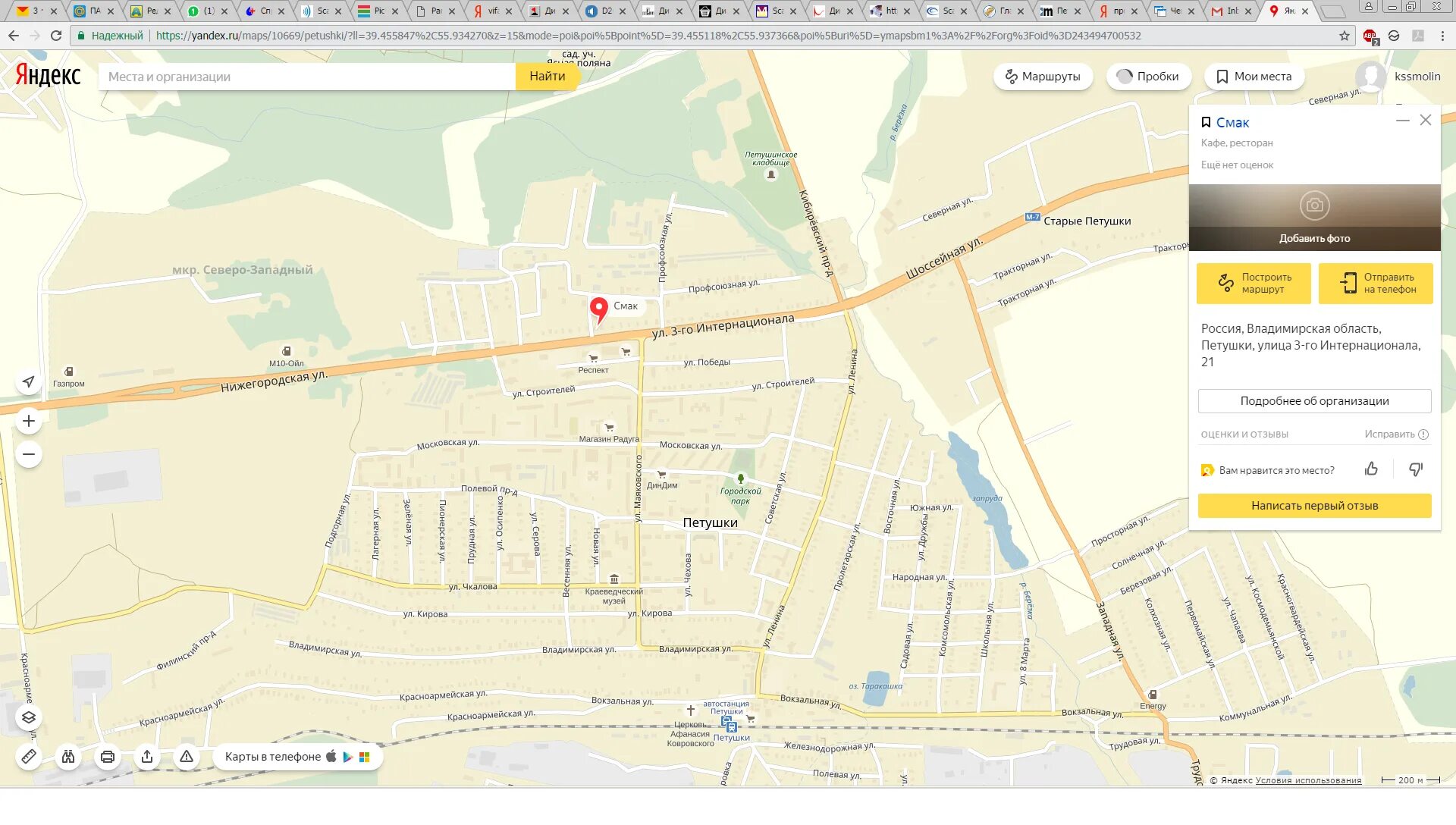Viewport: 1456px width, 825px height.
Task: Click the my location arrow icon
Action: (29, 381)
